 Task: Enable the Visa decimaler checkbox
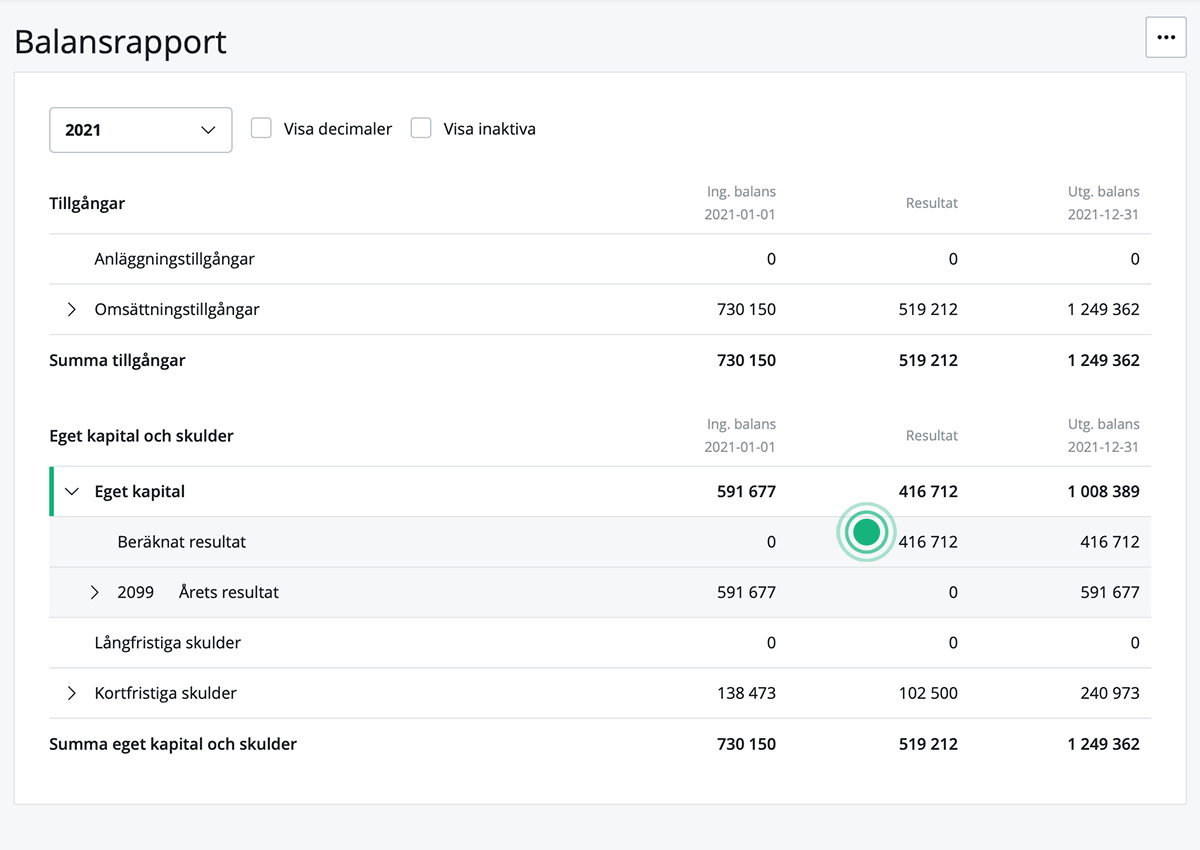click(x=262, y=128)
